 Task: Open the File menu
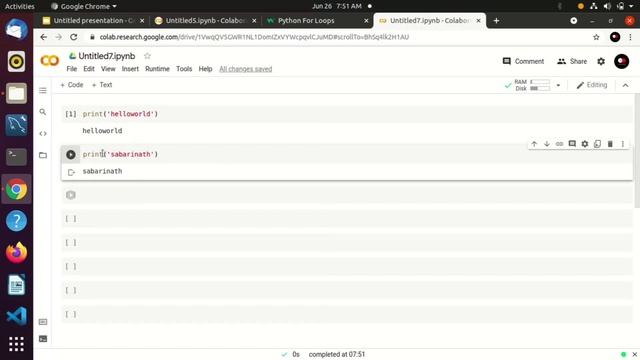(71, 69)
